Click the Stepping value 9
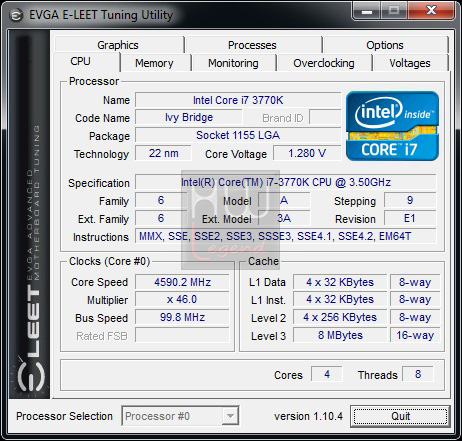This screenshot has height=441, width=462. point(410,200)
